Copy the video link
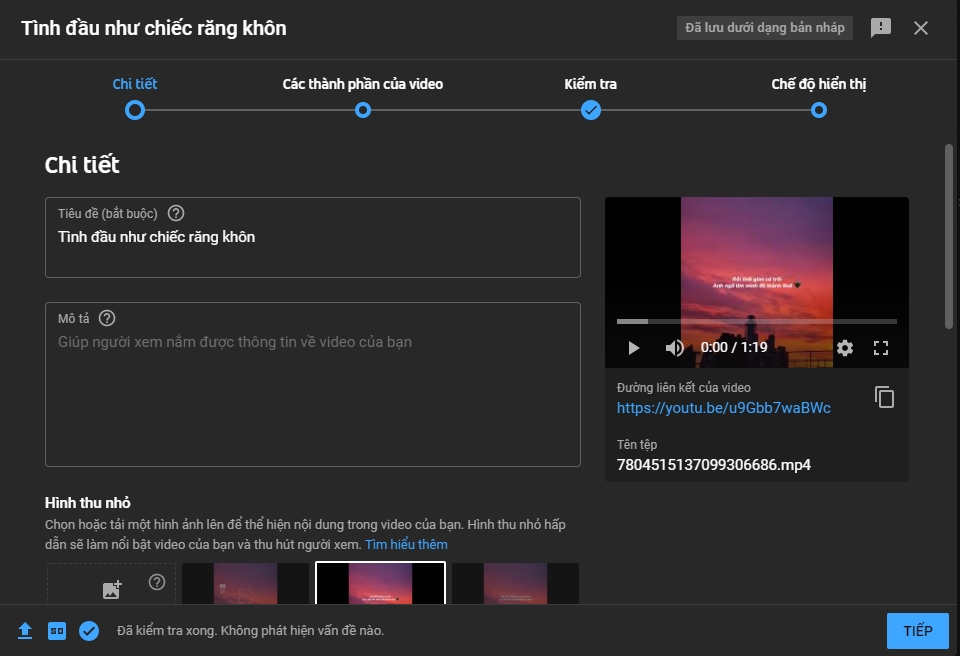 tap(884, 397)
